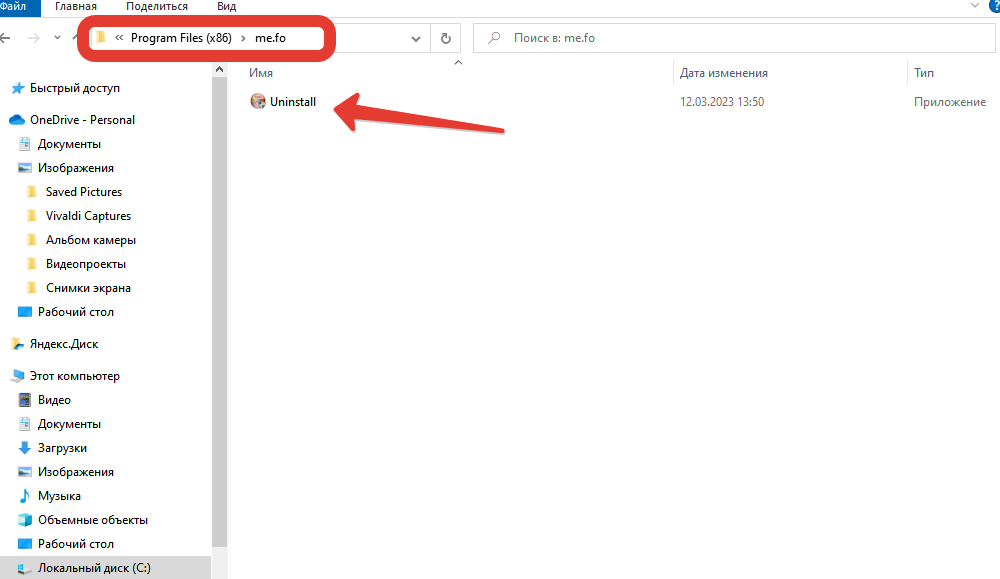Viewport: 1000px width, 579px height.
Task: Click Program Files (x86) breadcrumb
Action: (181, 38)
